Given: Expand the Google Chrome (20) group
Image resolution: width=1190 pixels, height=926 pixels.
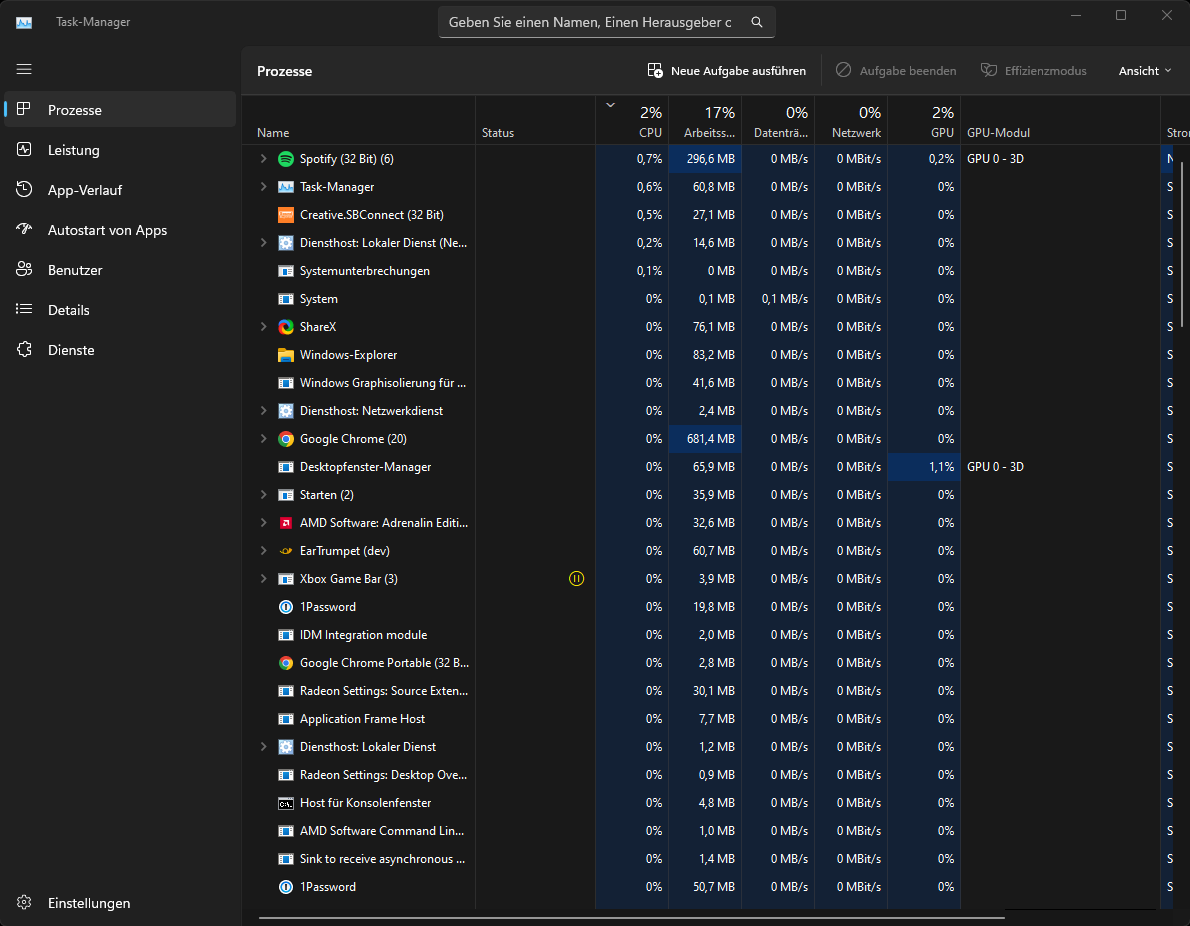Looking at the screenshot, I should coord(263,439).
